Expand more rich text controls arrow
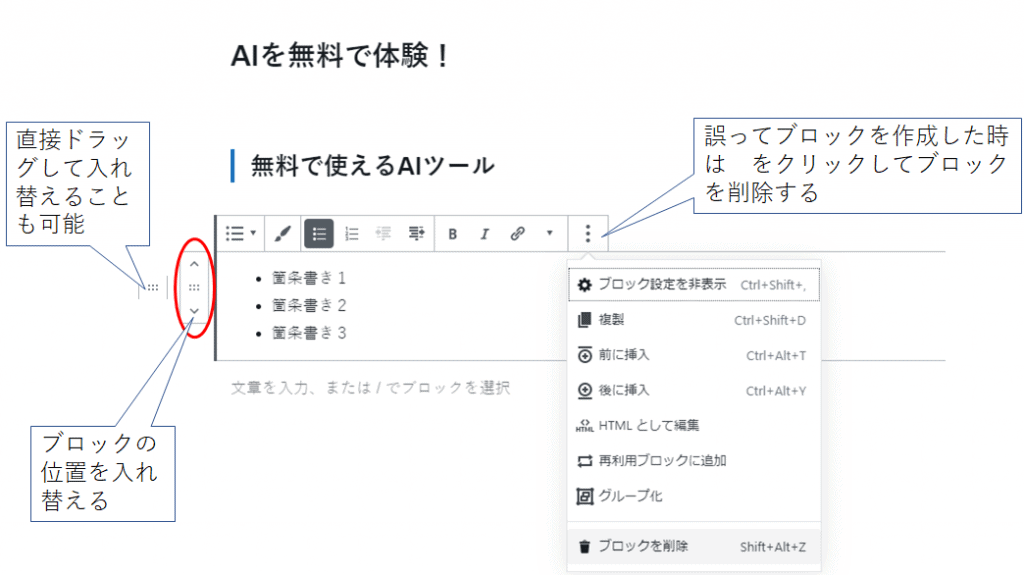 (549, 234)
